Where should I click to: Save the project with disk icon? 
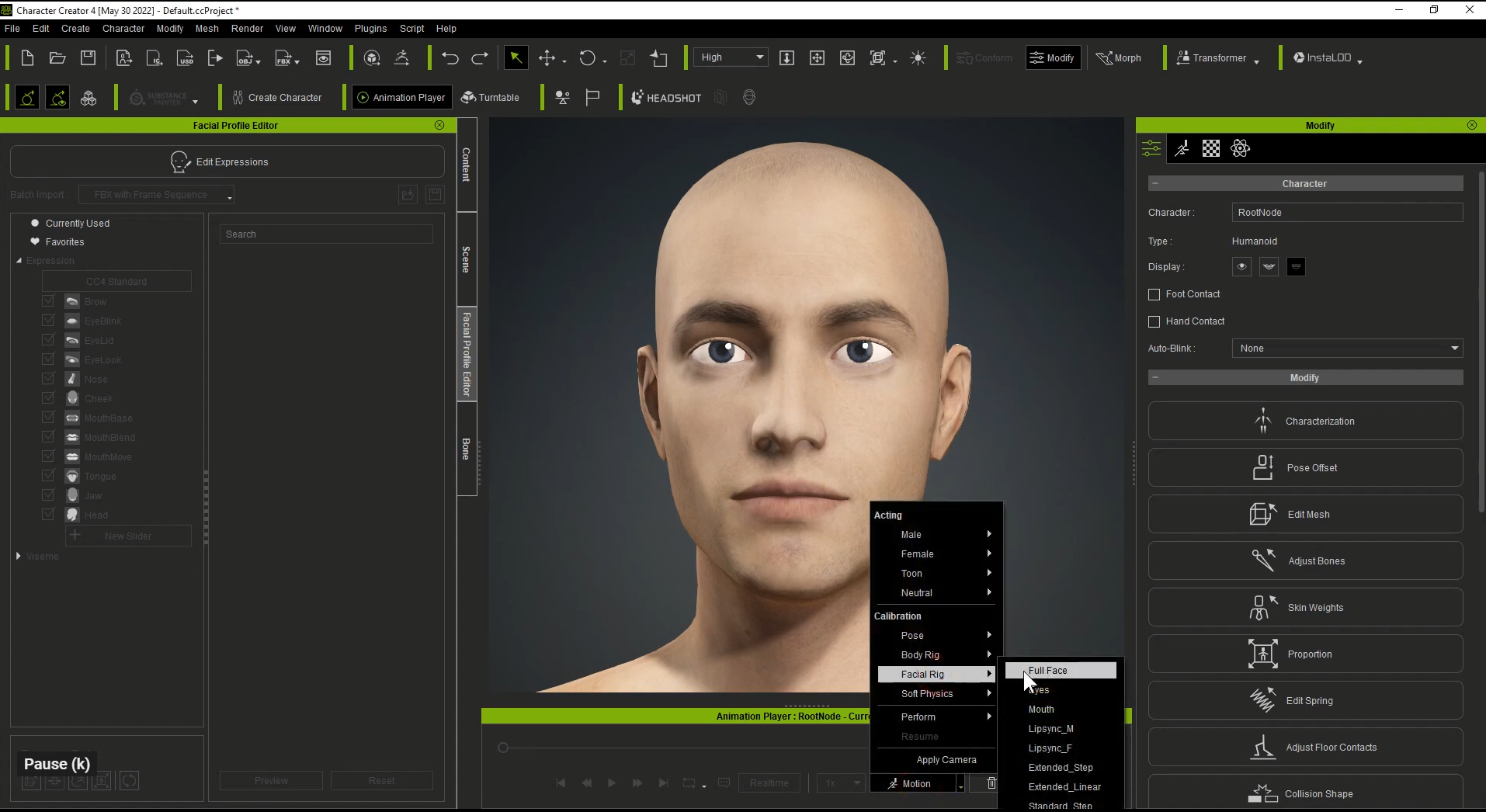pos(88,58)
